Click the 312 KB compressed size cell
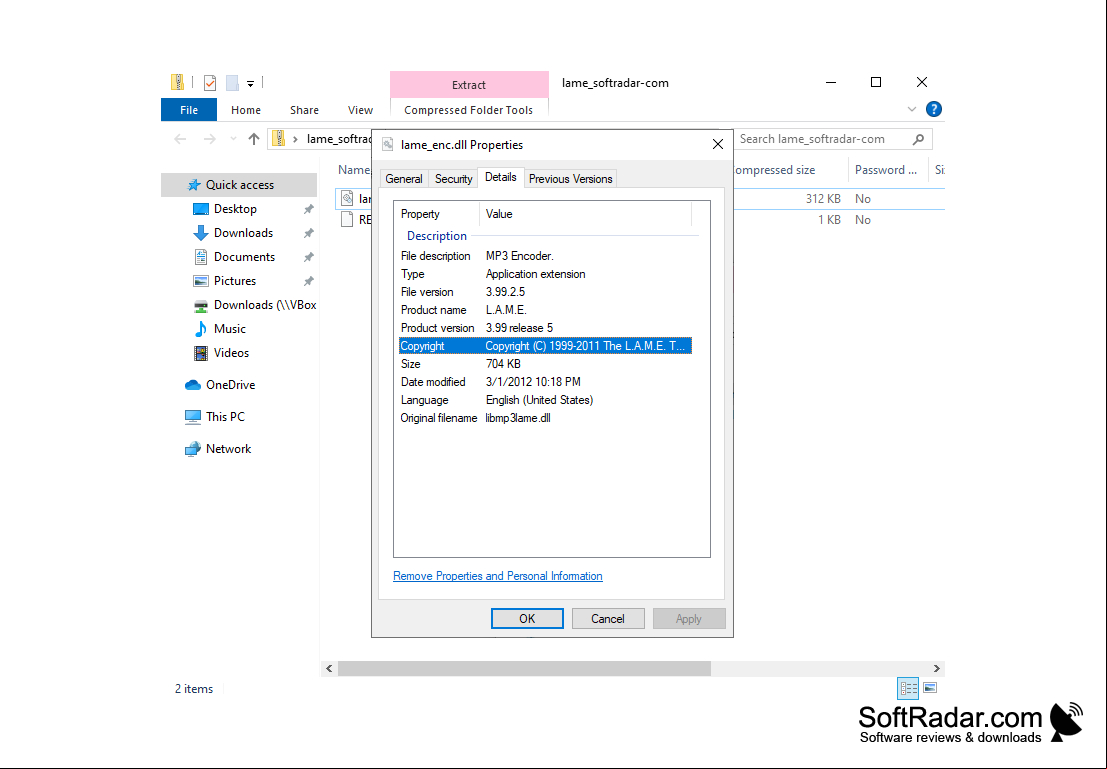Screen dimensions: 1107x769 tap(822, 199)
